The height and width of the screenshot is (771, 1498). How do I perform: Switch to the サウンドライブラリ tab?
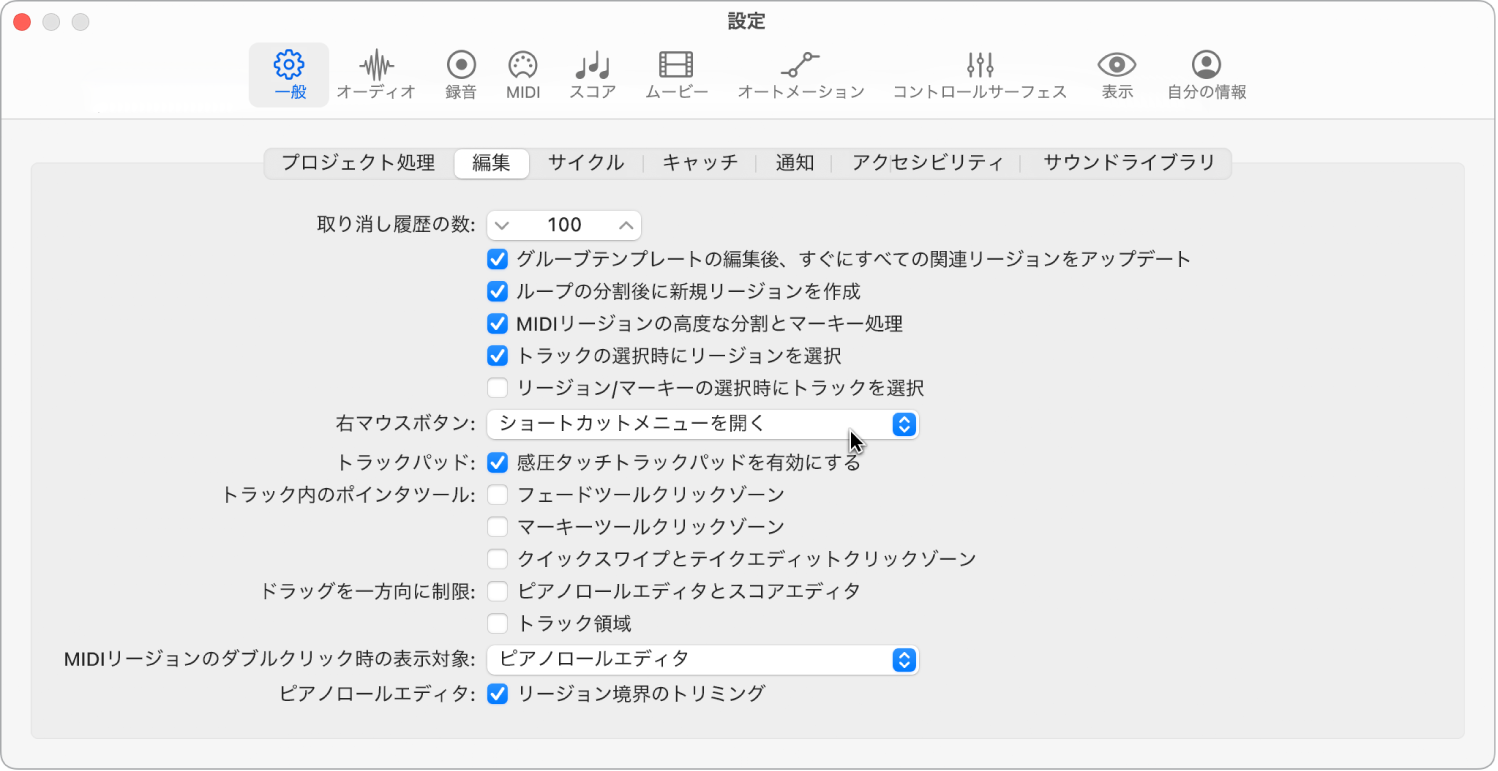(1133, 162)
